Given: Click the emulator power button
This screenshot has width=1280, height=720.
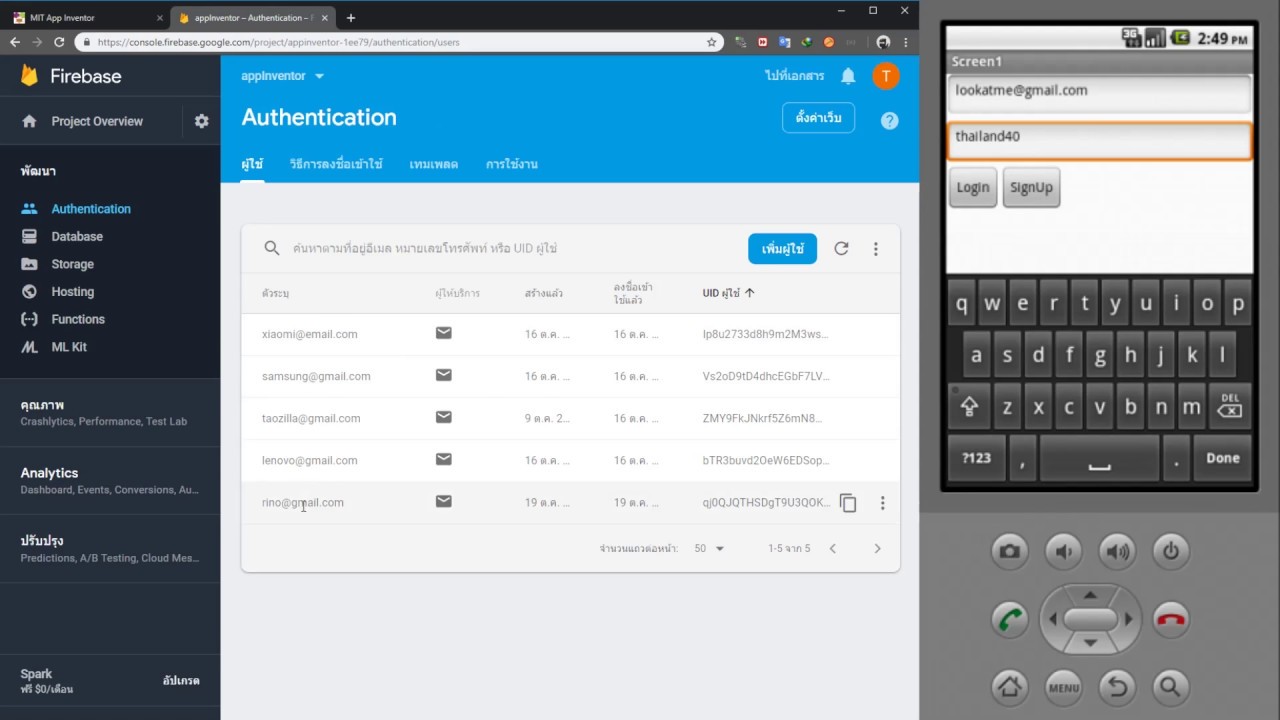Looking at the screenshot, I should (1171, 551).
